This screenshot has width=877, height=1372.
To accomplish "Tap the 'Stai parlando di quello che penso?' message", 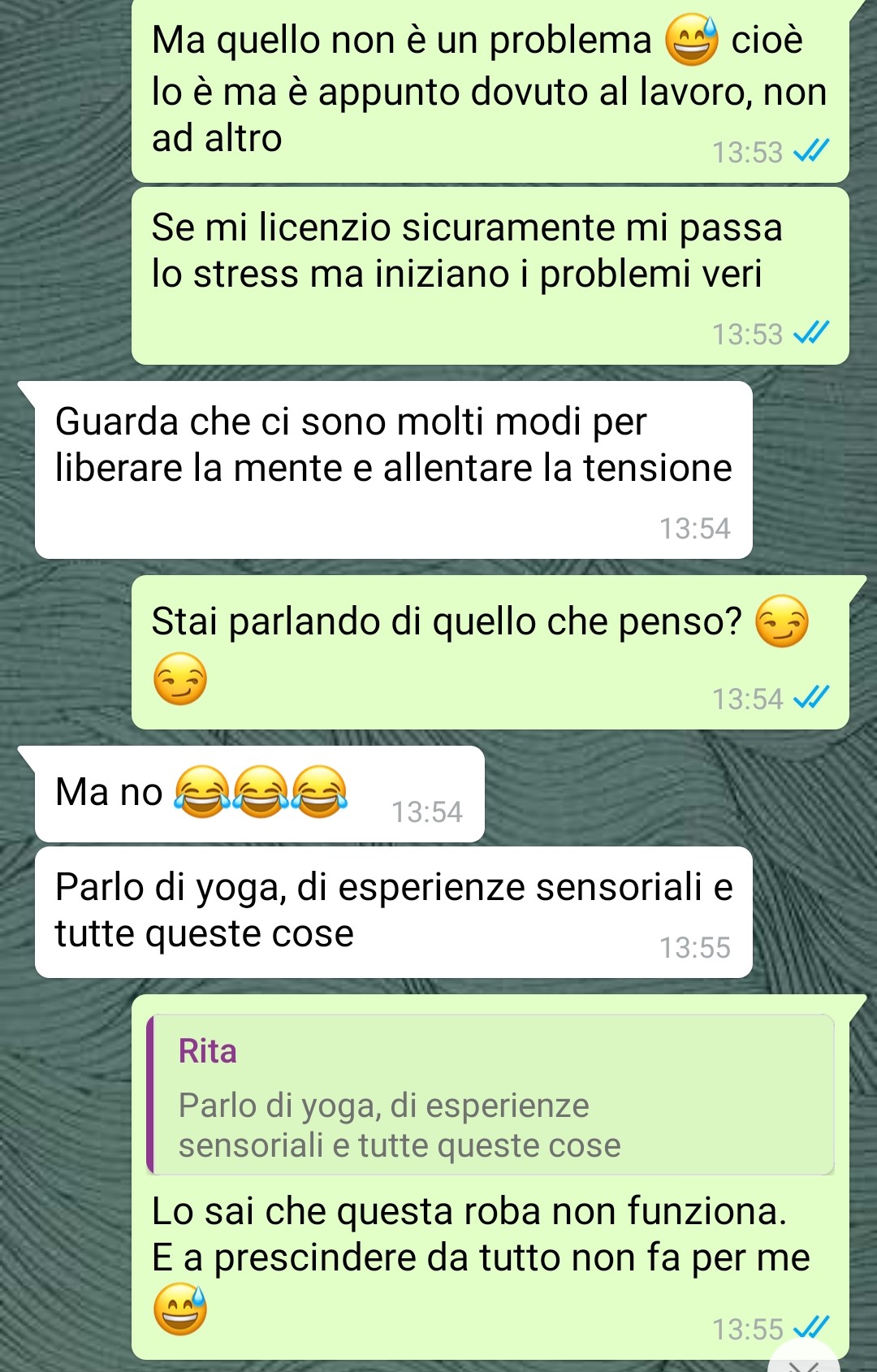I will coord(490,652).
